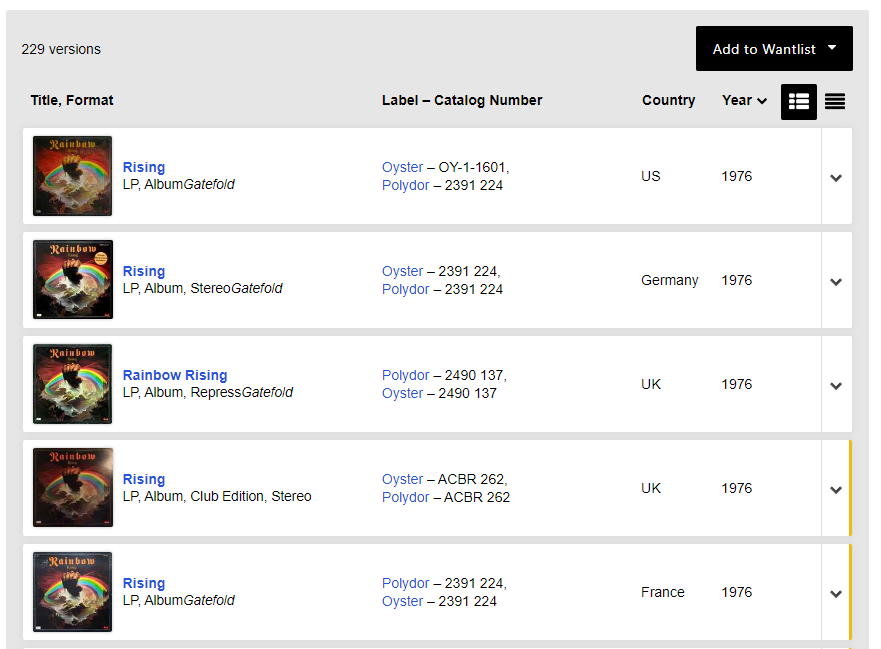Click the Germany version cover thumbnail
The height and width of the screenshot is (649, 881).
point(72,280)
